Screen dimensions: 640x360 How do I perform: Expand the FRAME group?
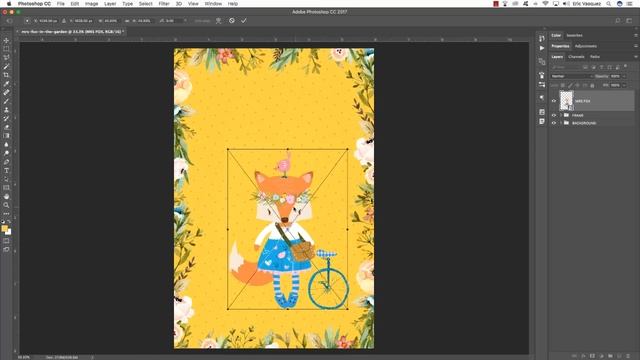pyautogui.click(x=561, y=115)
